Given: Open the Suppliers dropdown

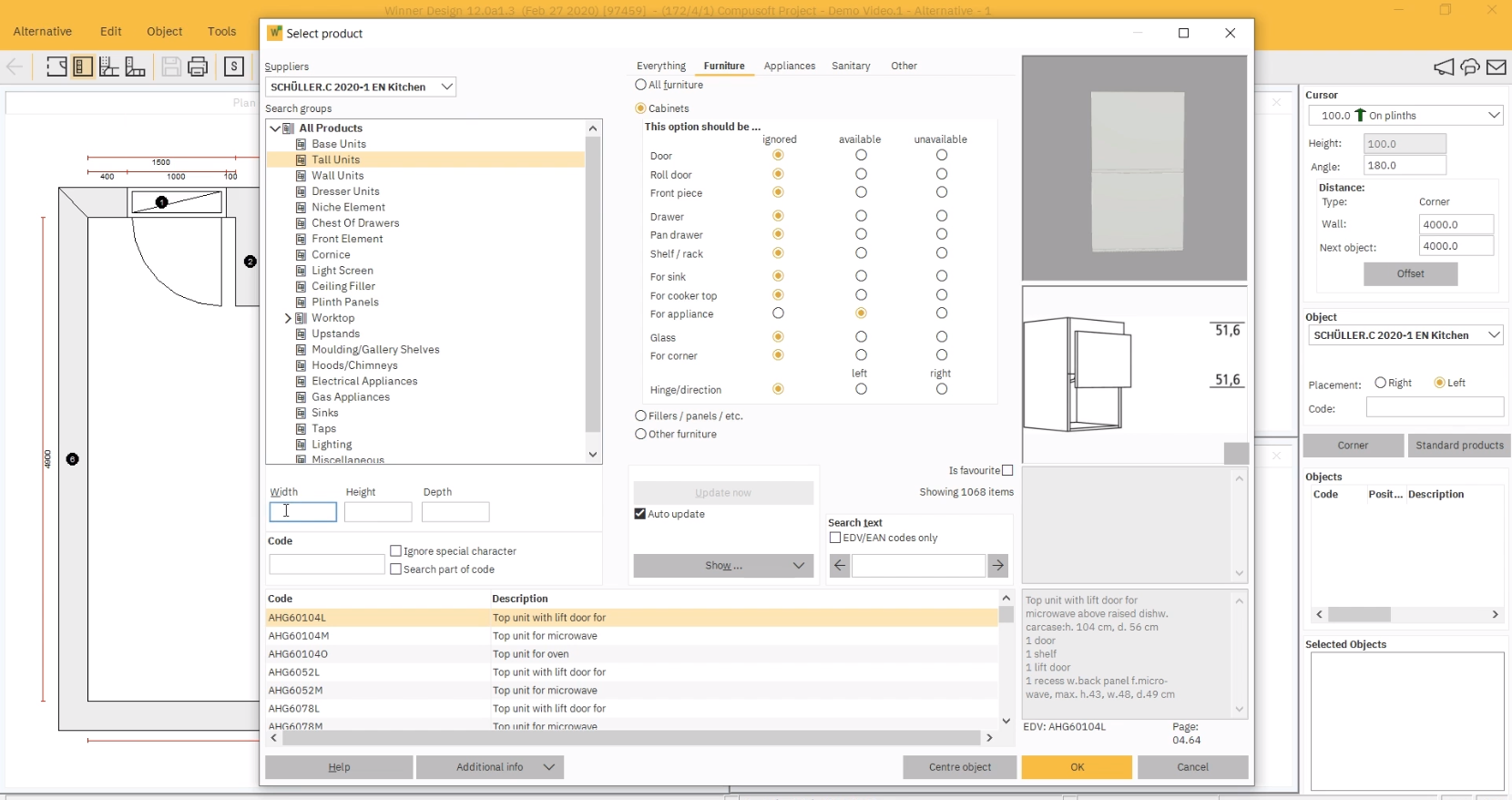Looking at the screenshot, I should [361, 87].
